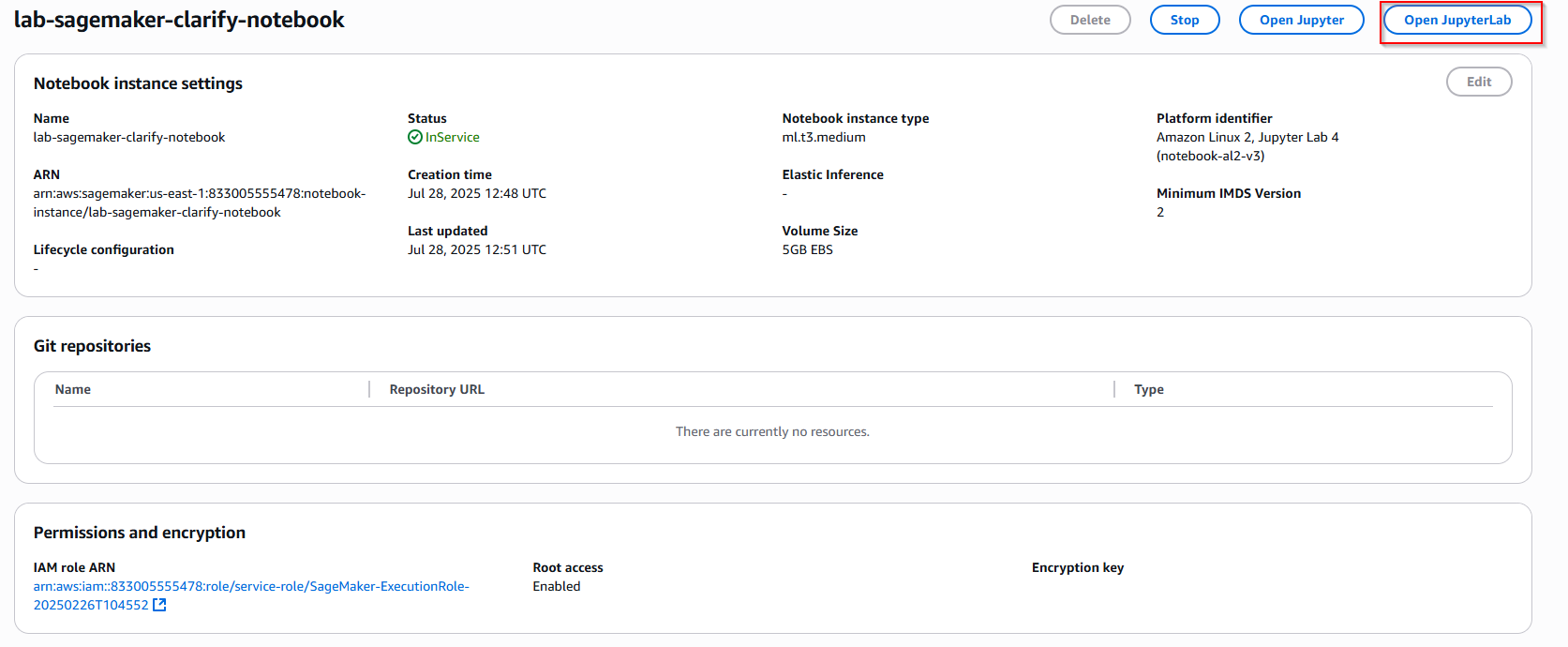Click the page title lab-sagemaker-clarify-notebook
Viewport: 1568px width, 647px height.
pos(179,20)
